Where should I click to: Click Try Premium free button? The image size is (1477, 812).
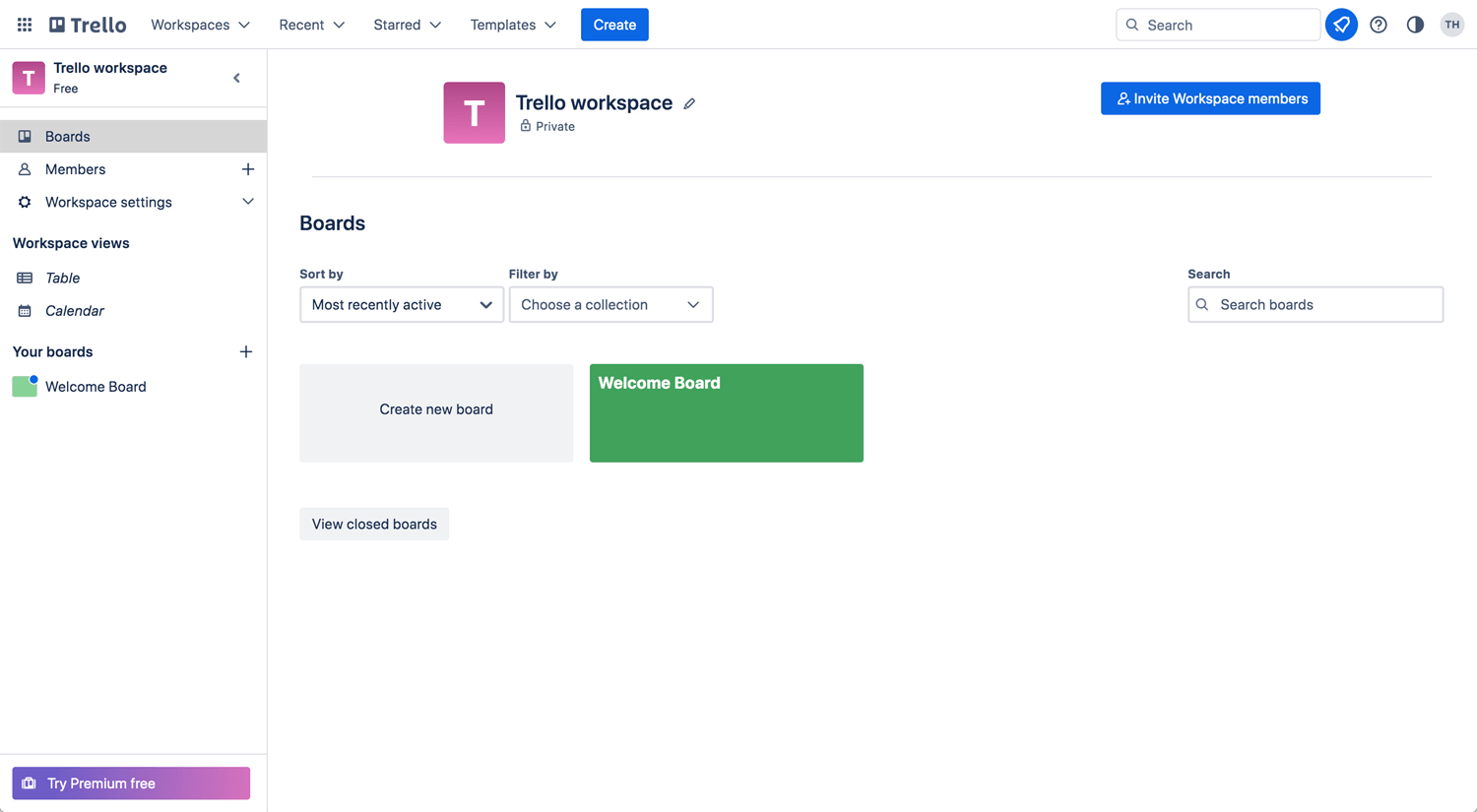(131, 783)
